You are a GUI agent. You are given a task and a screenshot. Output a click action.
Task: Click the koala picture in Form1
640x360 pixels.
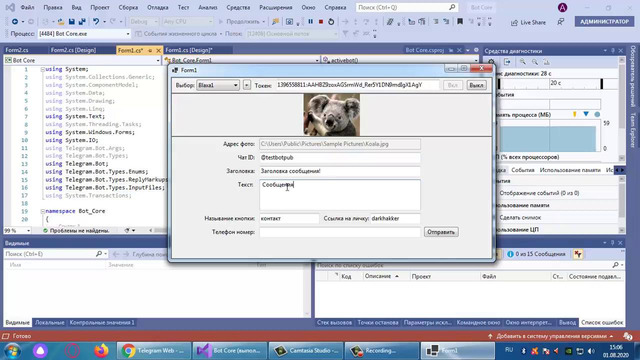[x=331, y=115]
